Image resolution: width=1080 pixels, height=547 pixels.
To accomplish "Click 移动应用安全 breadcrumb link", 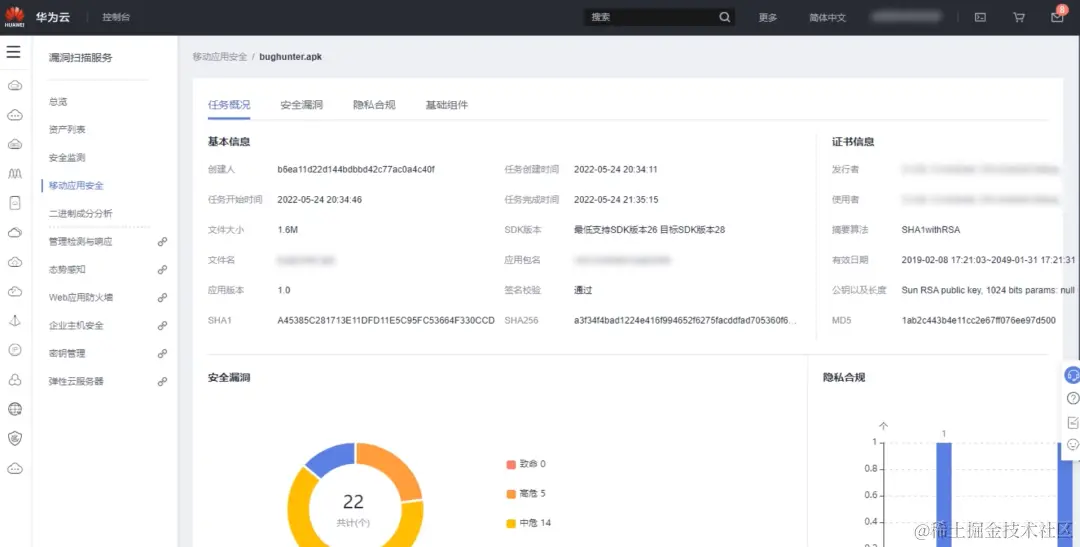I will click(x=220, y=56).
